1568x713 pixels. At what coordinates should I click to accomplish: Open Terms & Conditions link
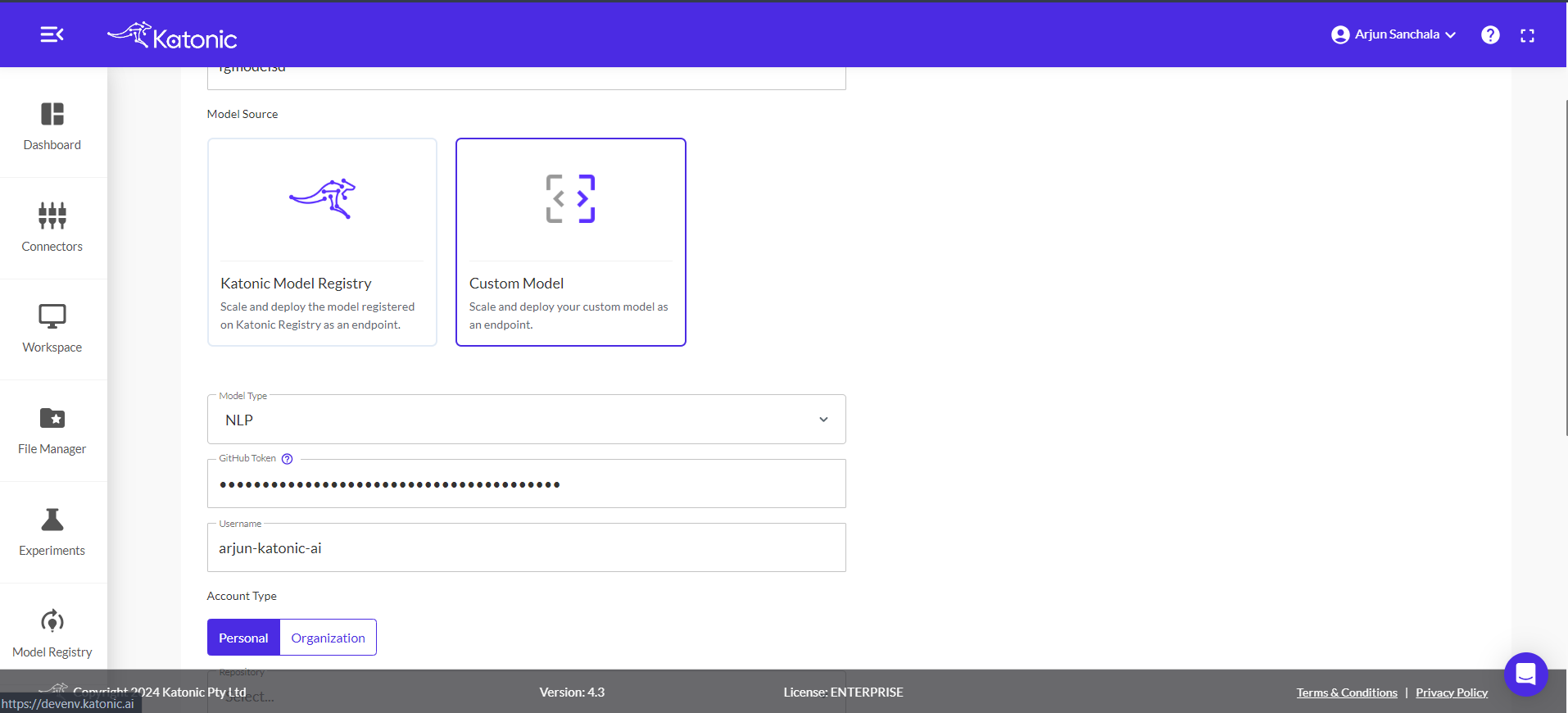[x=1347, y=693]
